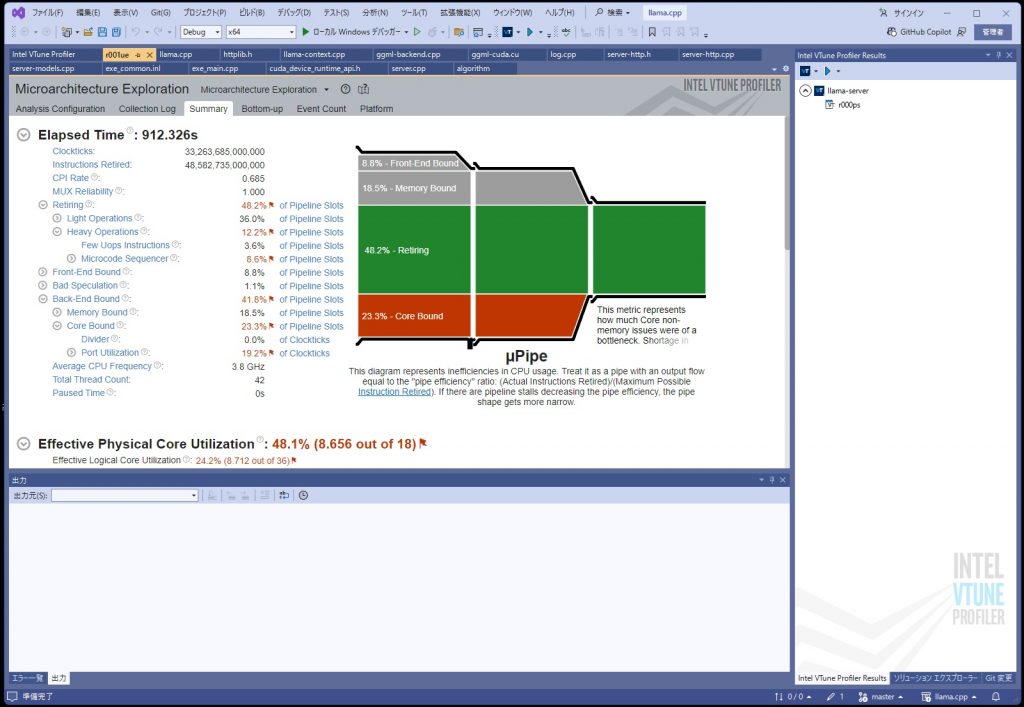Click the GitHub Copilot icon
Screen dimensions: 1024x707
[890, 32]
